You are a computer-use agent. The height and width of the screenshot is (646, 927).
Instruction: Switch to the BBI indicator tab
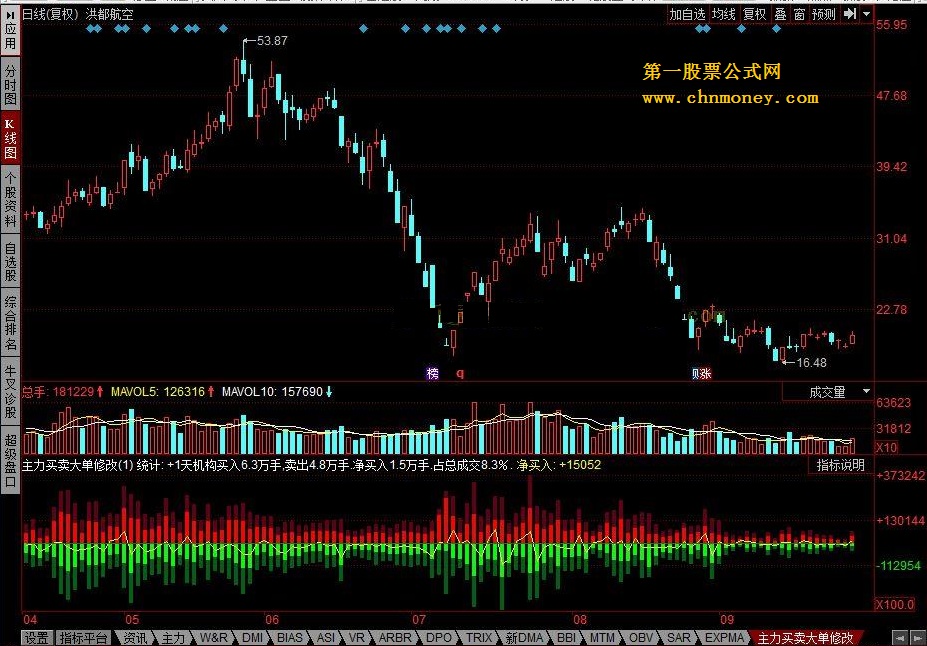tap(566, 638)
